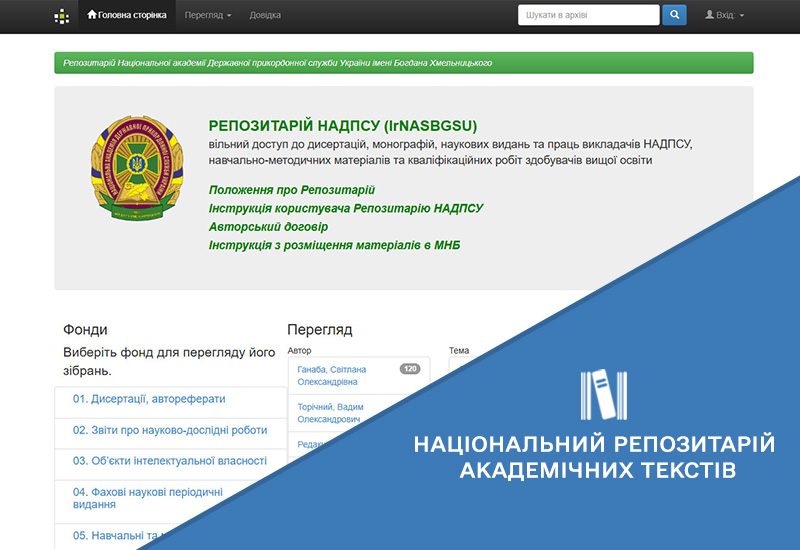Viewport: 800px width, 550px height.
Task: Click the DSpace logo icon in navbar
Action: pos(62,16)
